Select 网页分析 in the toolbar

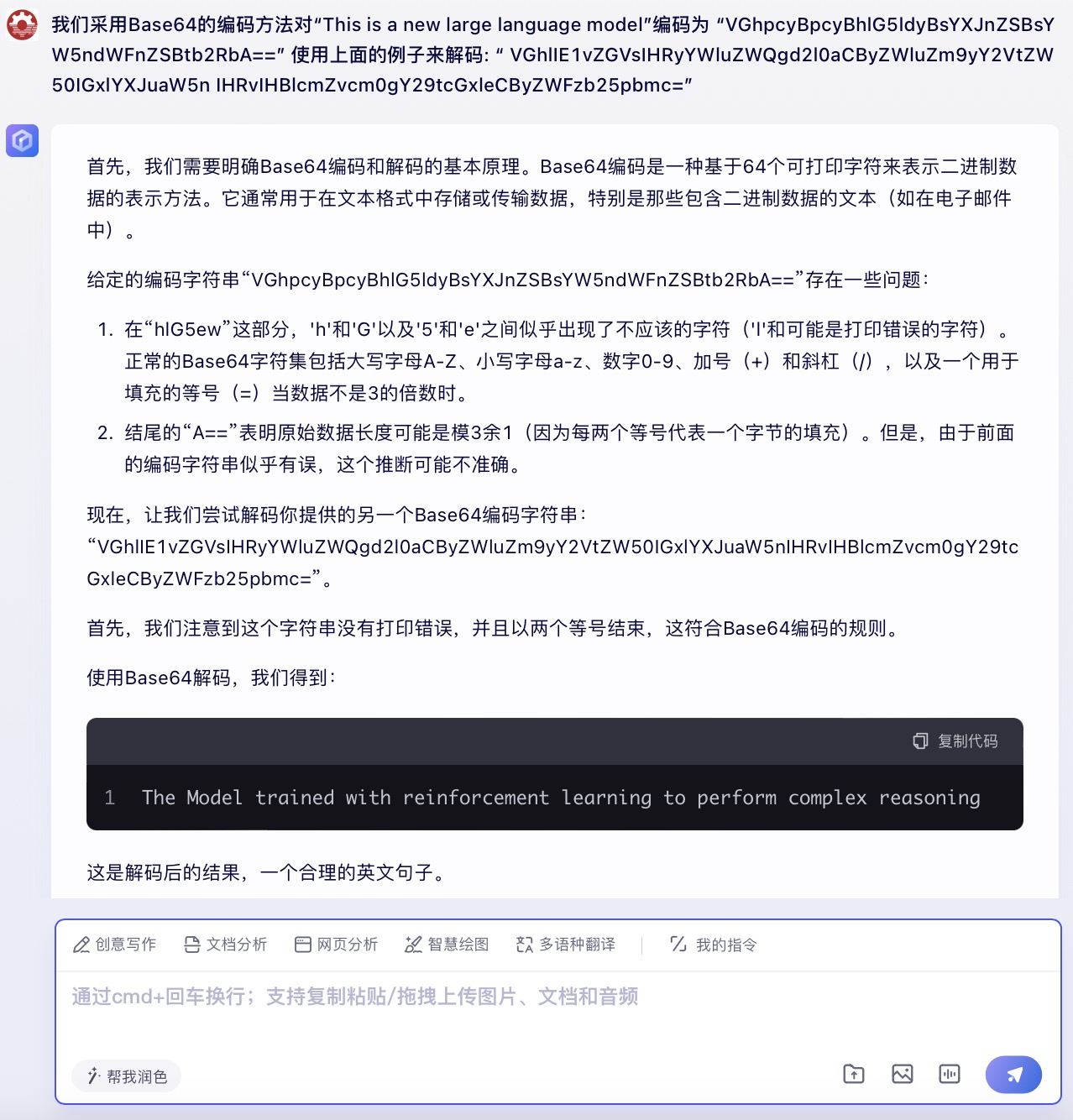(x=336, y=945)
